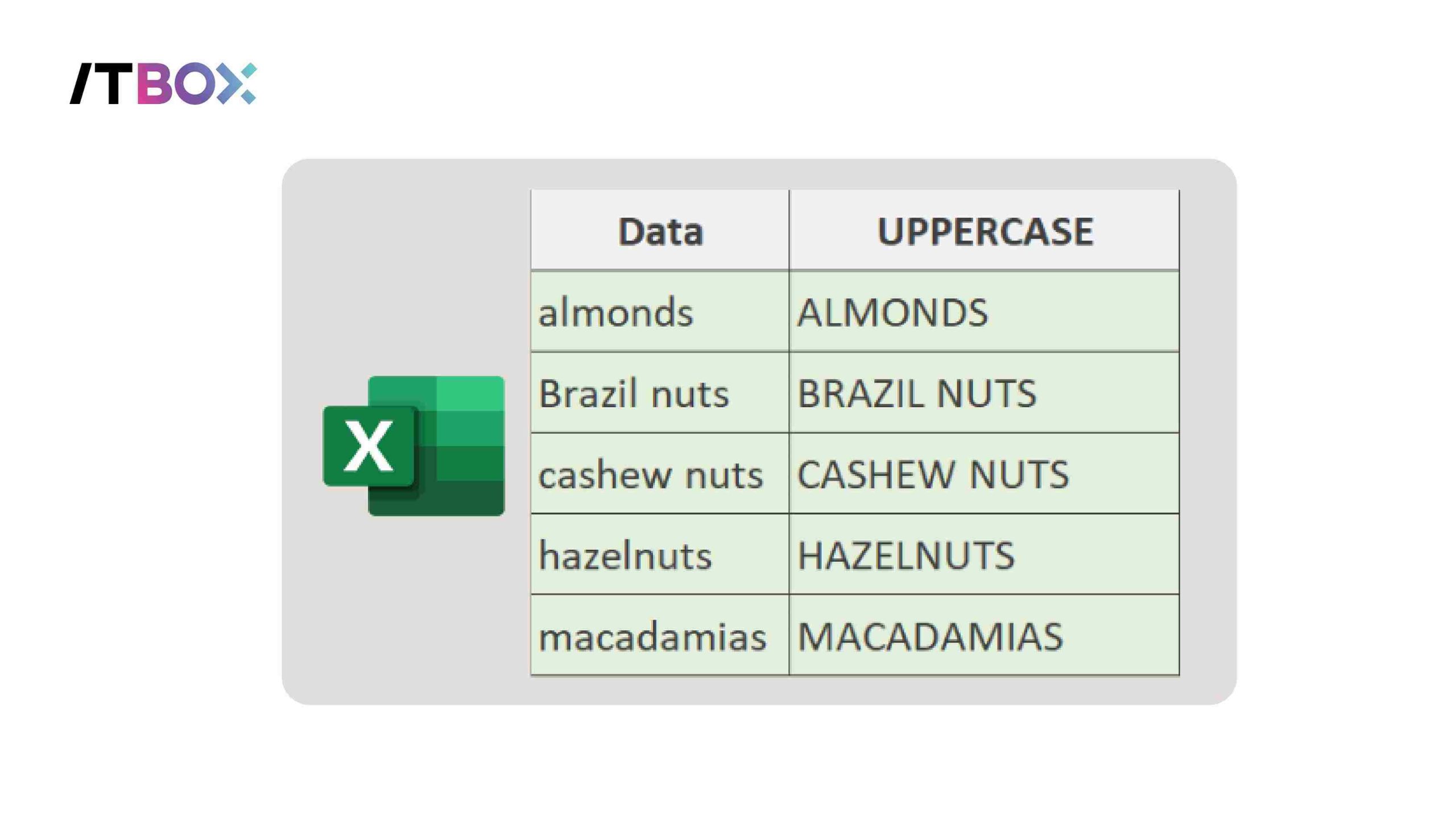Click the ITBOX logo
This screenshot has width=1456, height=818.
point(163,84)
